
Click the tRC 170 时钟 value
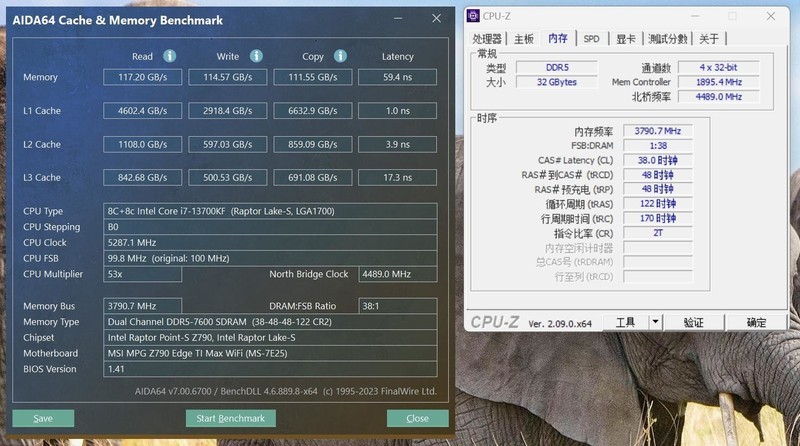pos(658,218)
